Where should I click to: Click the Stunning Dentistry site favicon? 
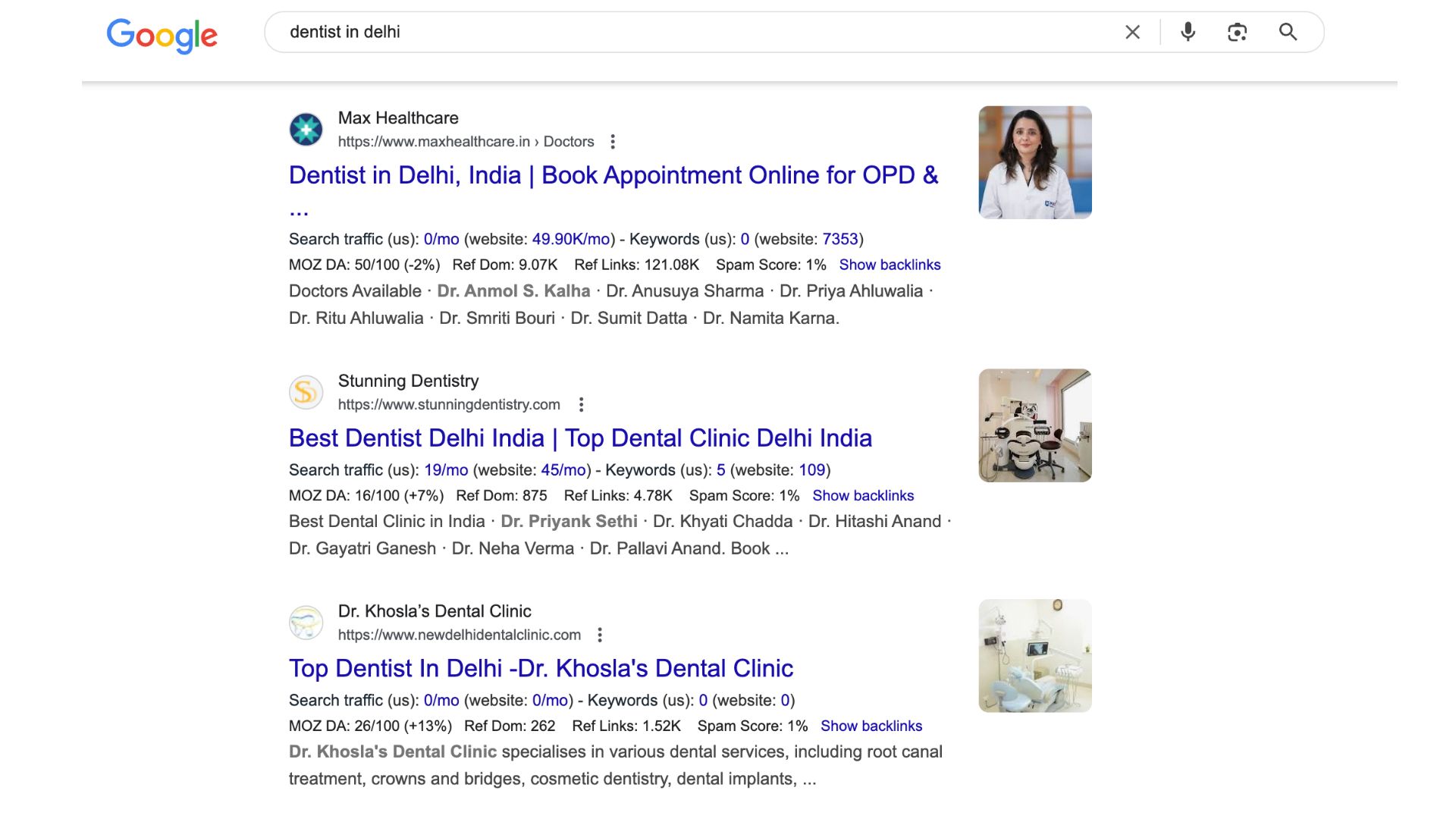click(306, 392)
